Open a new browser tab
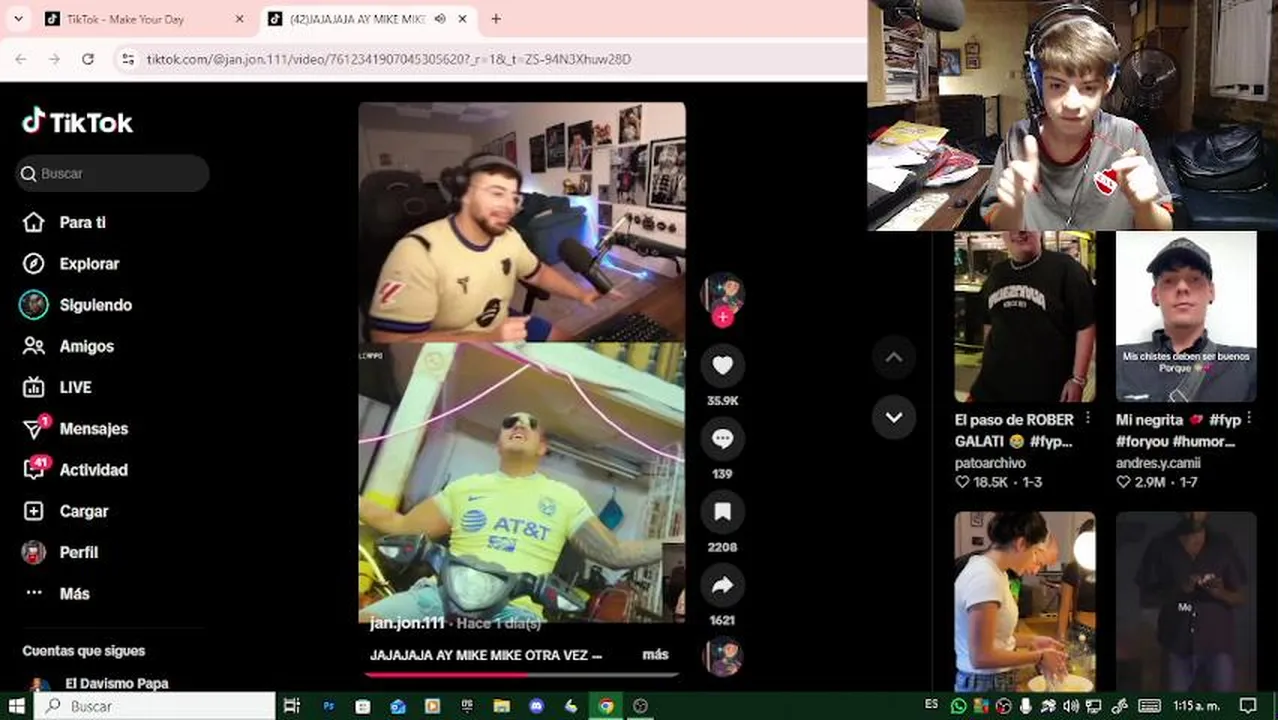Image resolution: width=1278 pixels, height=720 pixels. point(496,19)
